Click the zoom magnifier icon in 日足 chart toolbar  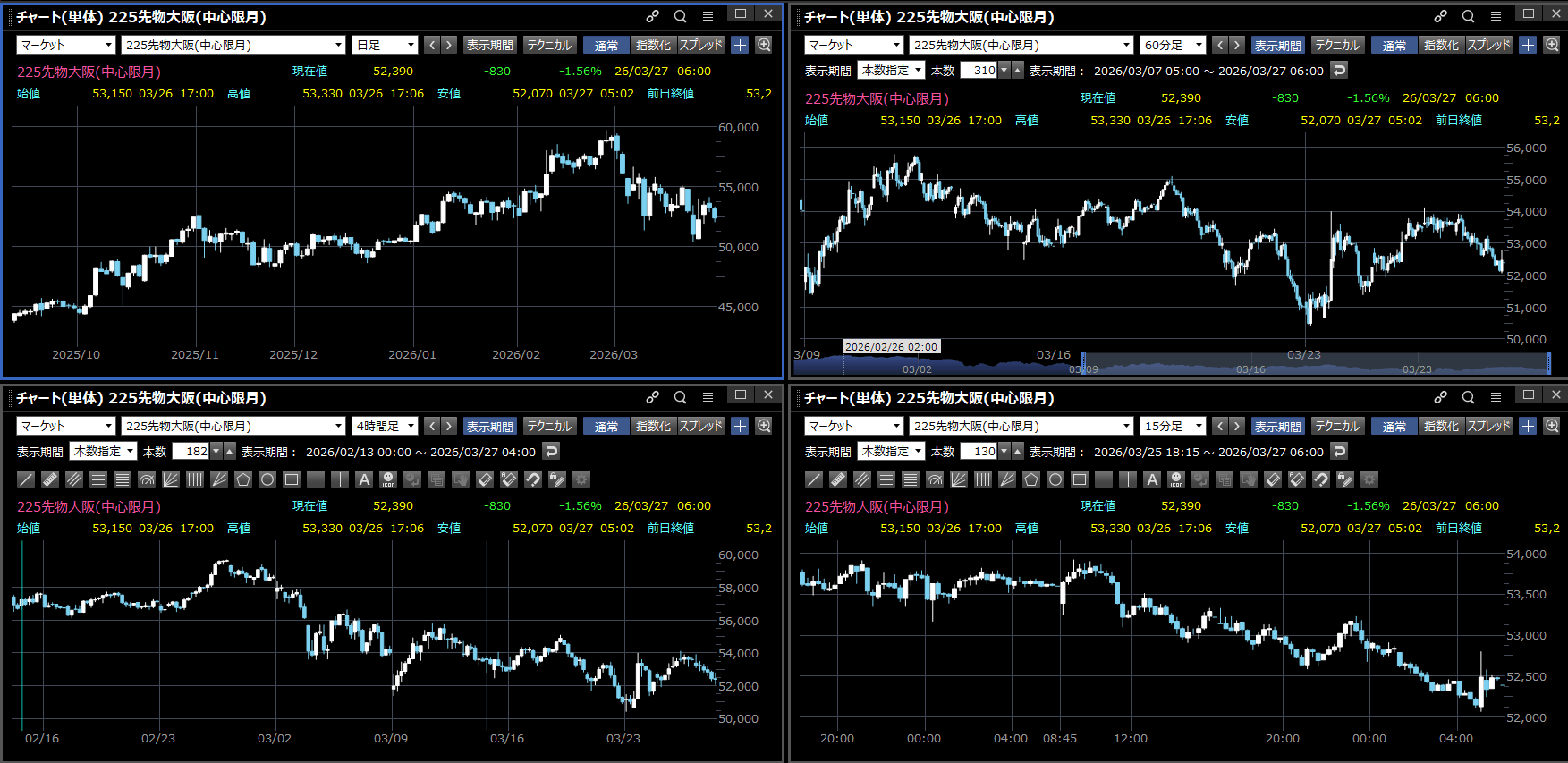click(x=764, y=45)
